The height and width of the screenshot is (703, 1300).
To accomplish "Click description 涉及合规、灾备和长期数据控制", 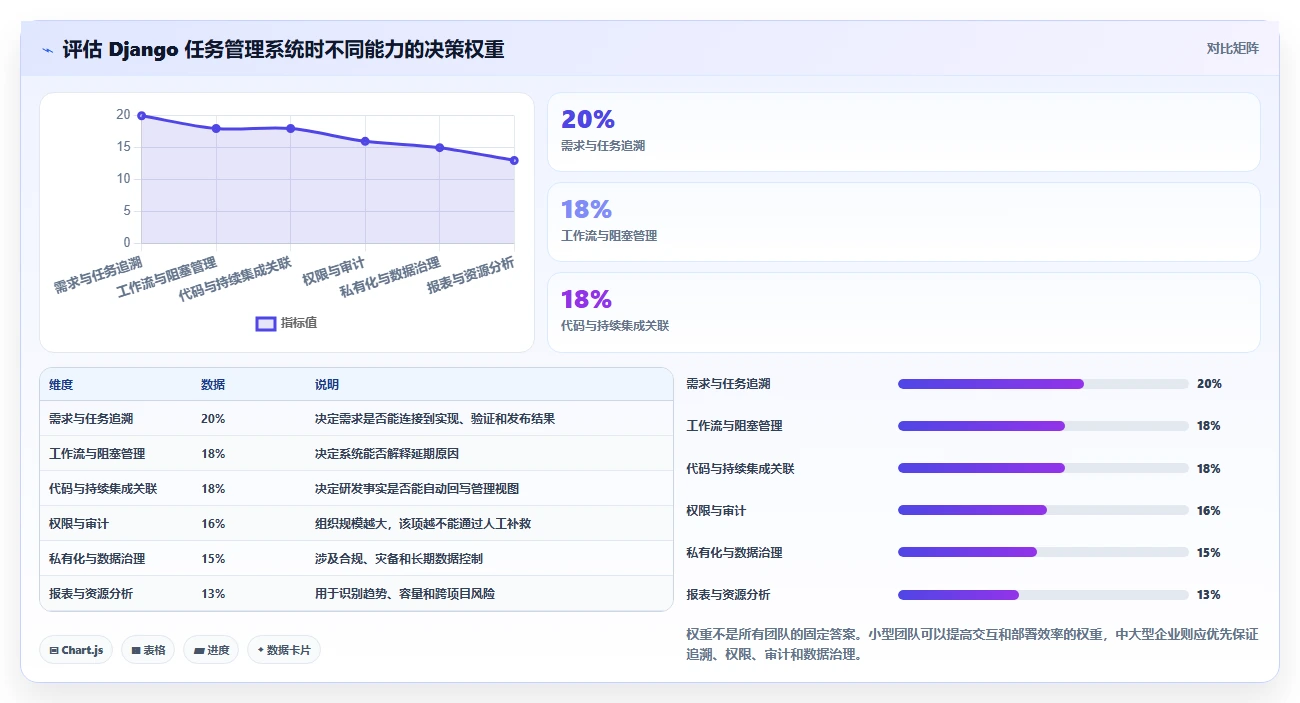I will pyautogui.click(x=399, y=559).
